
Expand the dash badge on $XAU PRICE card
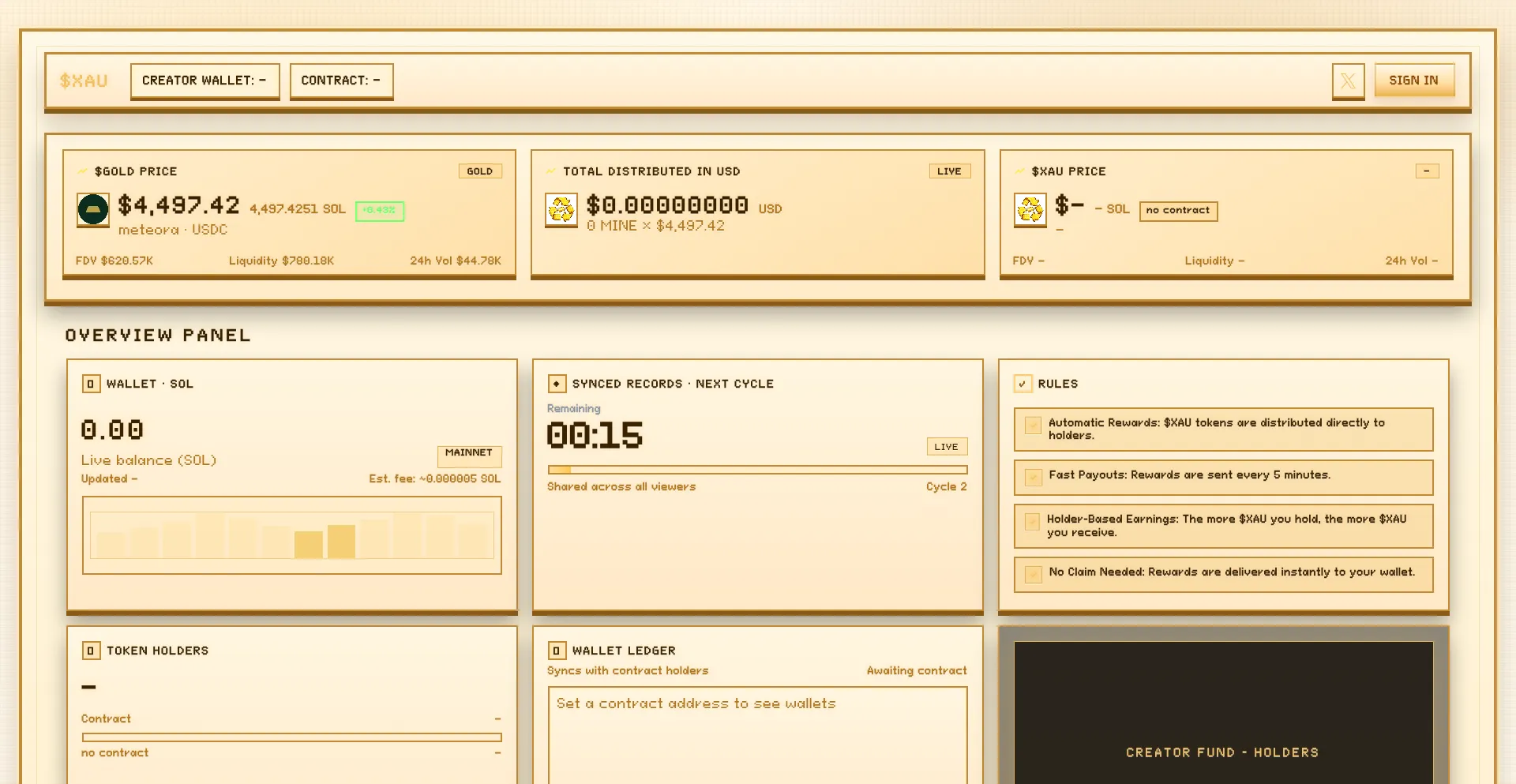click(1428, 171)
